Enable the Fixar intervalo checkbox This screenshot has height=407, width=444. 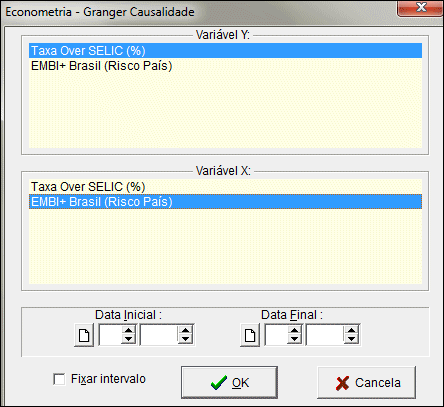(x=59, y=379)
